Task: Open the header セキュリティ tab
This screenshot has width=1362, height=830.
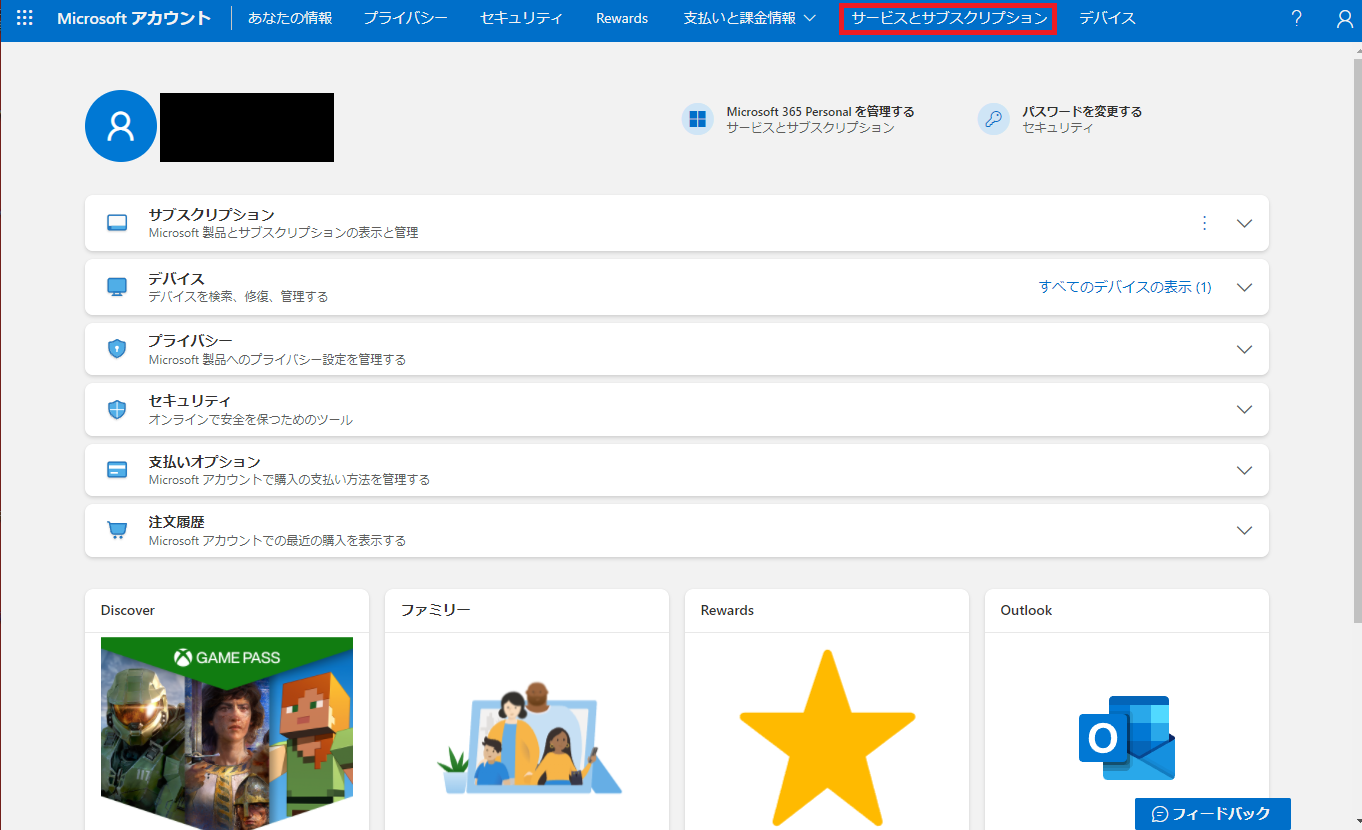Action: click(x=521, y=18)
